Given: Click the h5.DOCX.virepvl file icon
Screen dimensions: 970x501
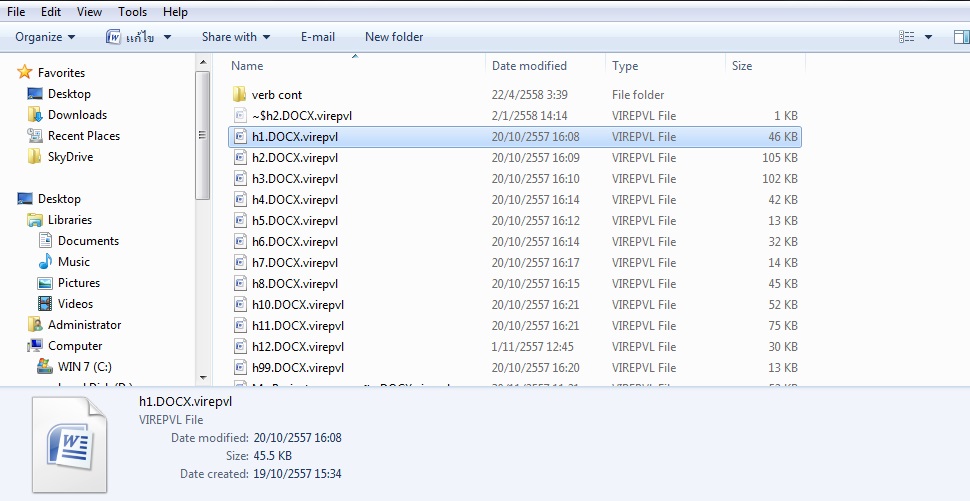Looking at the screenshot, I should point(241,221).
